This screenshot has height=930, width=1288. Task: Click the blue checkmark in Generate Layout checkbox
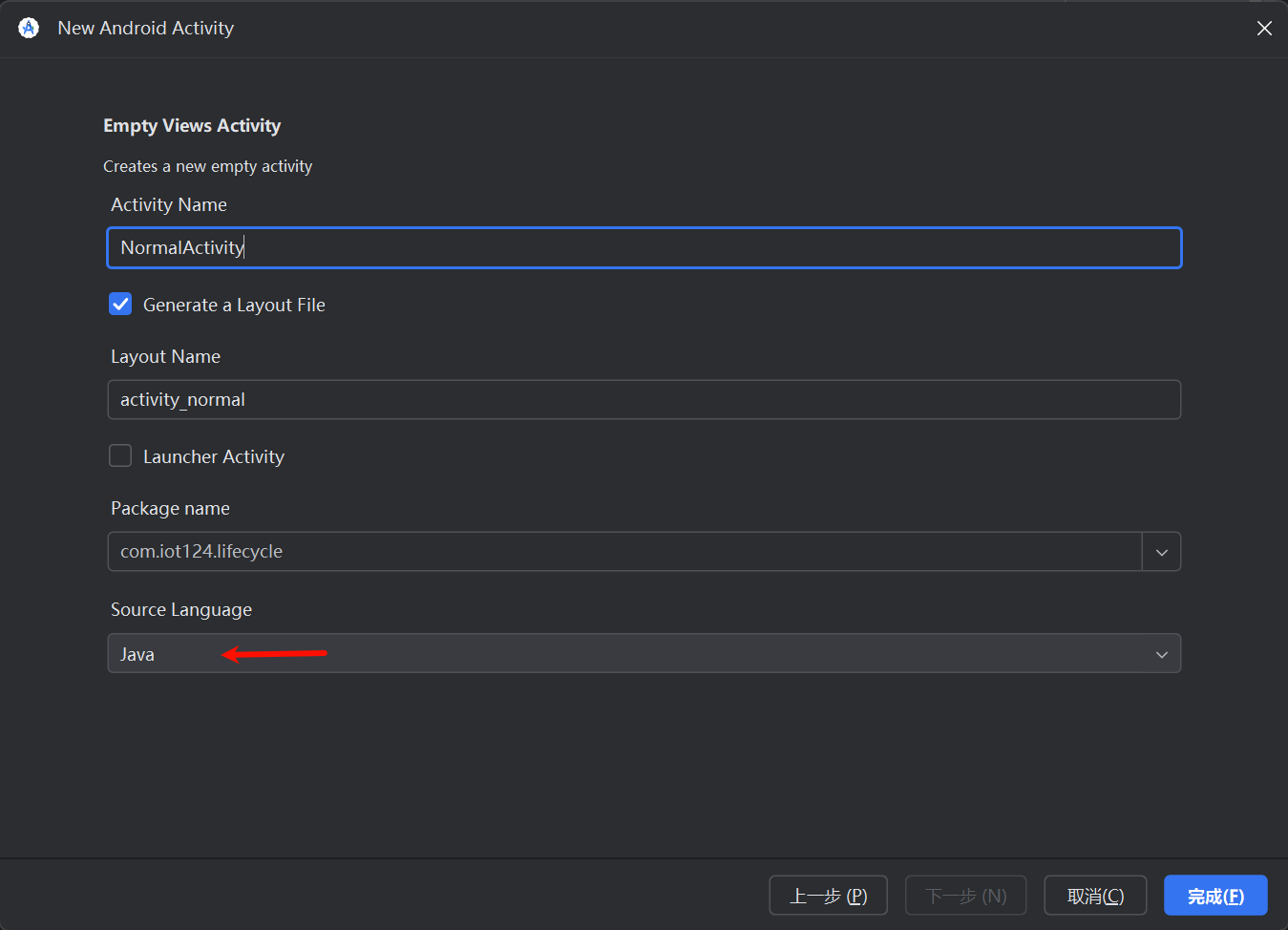120,304
